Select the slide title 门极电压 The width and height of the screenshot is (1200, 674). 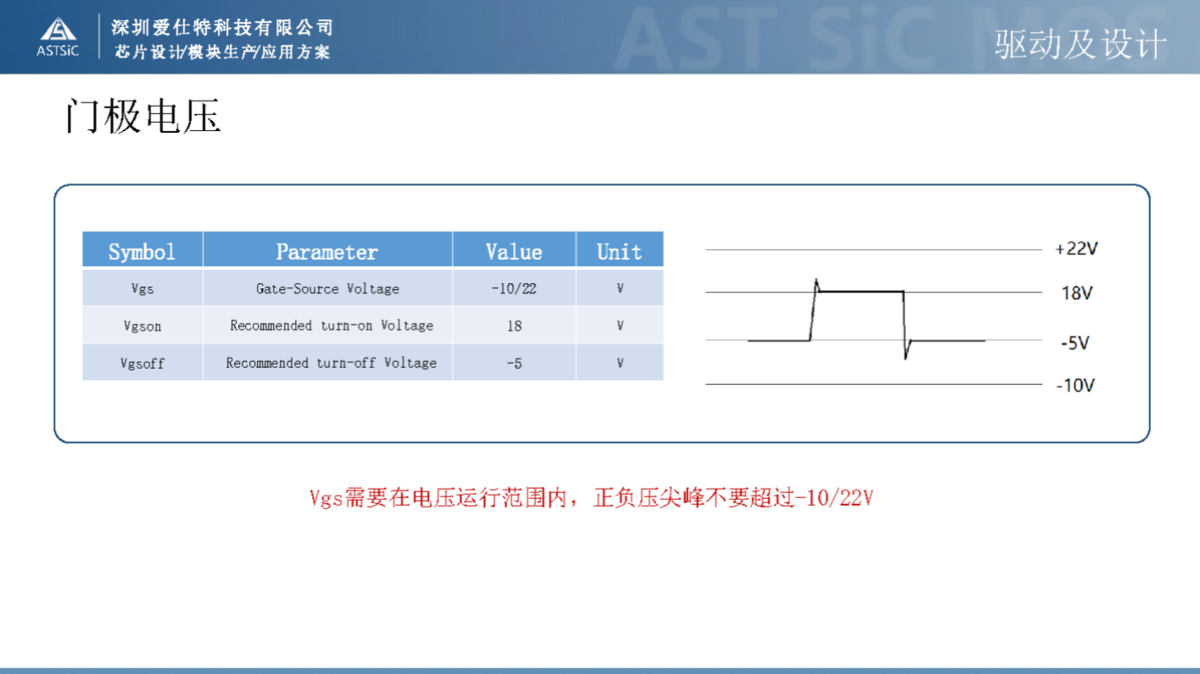tap(142, 117)
